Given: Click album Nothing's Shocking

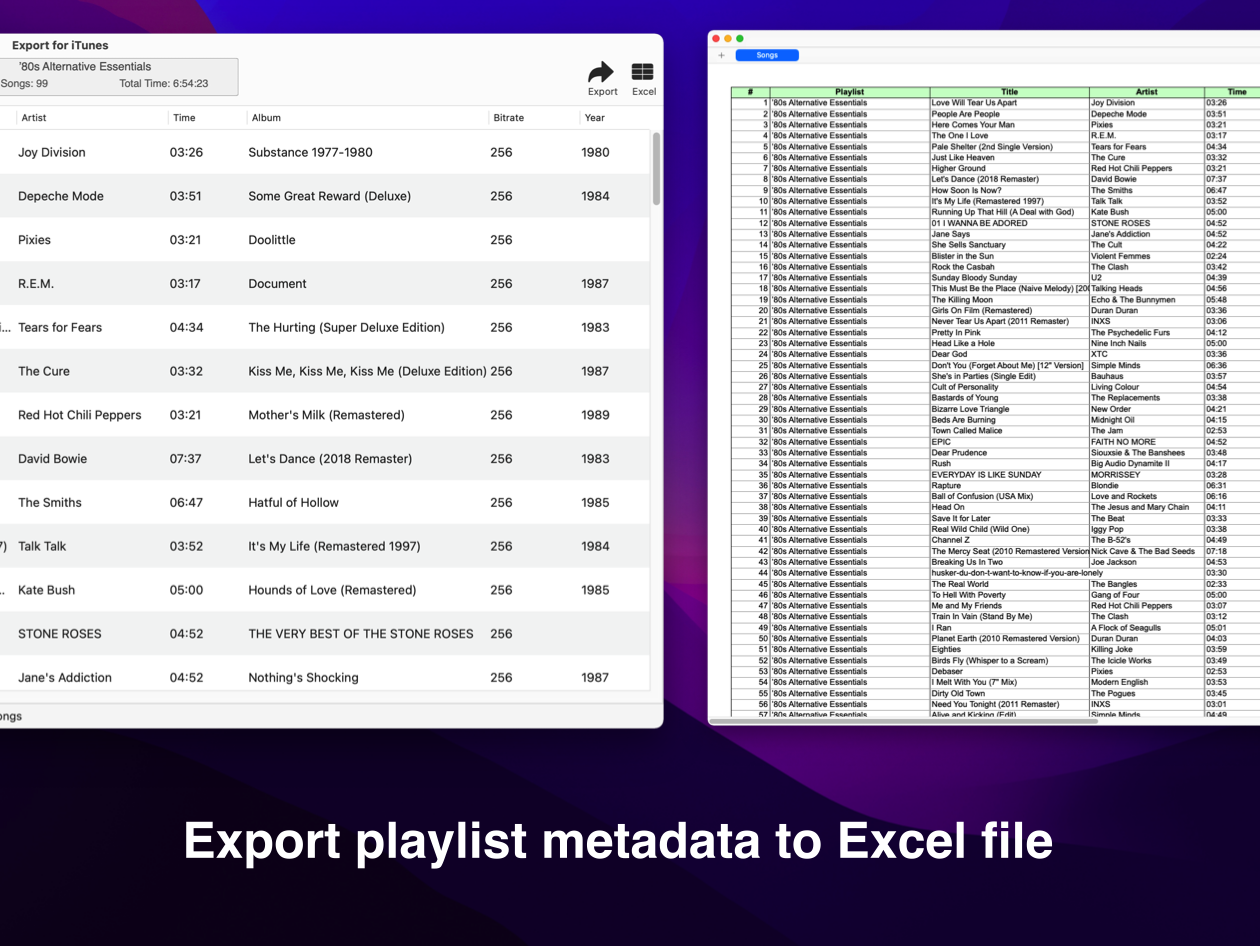Looking at the screenshot, I should click(303, 678).
